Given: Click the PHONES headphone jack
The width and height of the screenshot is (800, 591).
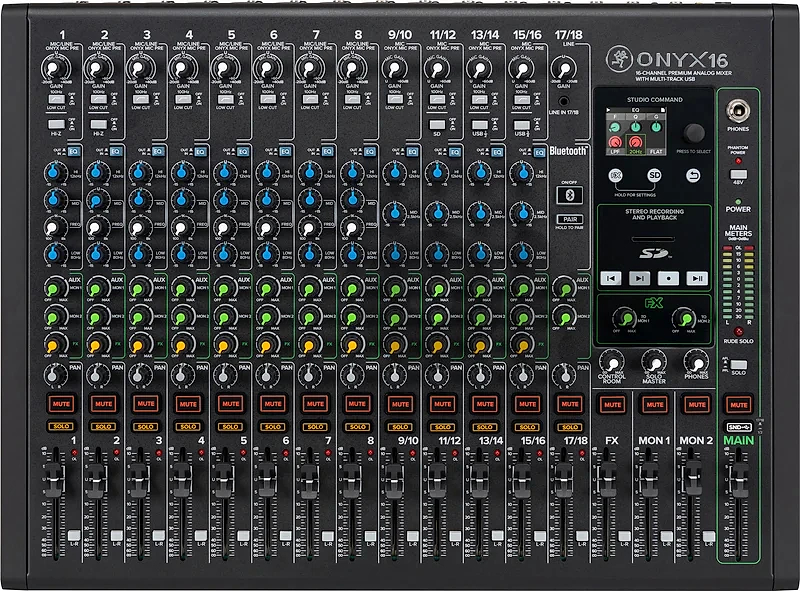Looking at the screenshot, I should [738, 110].
